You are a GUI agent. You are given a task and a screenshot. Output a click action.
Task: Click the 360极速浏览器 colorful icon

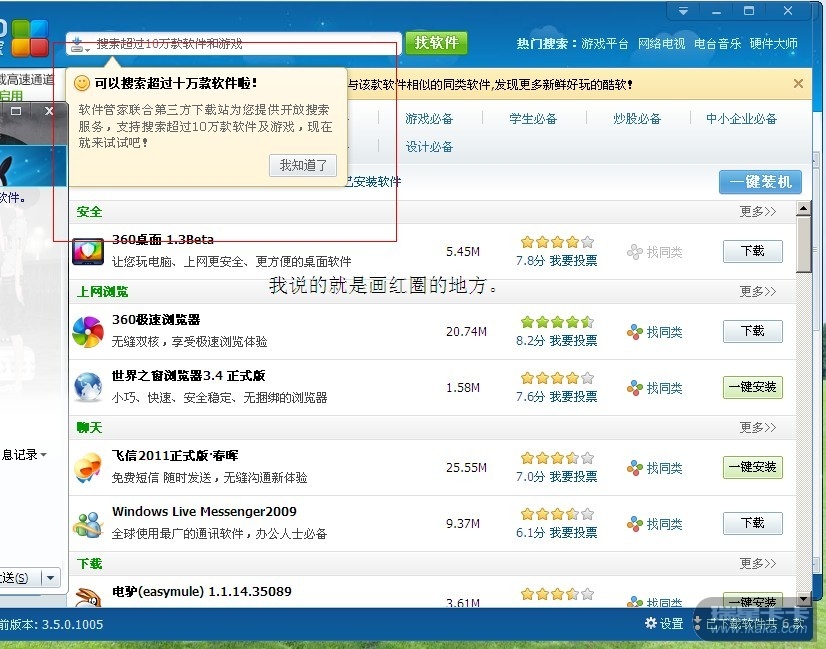click(x=88, y=332)
